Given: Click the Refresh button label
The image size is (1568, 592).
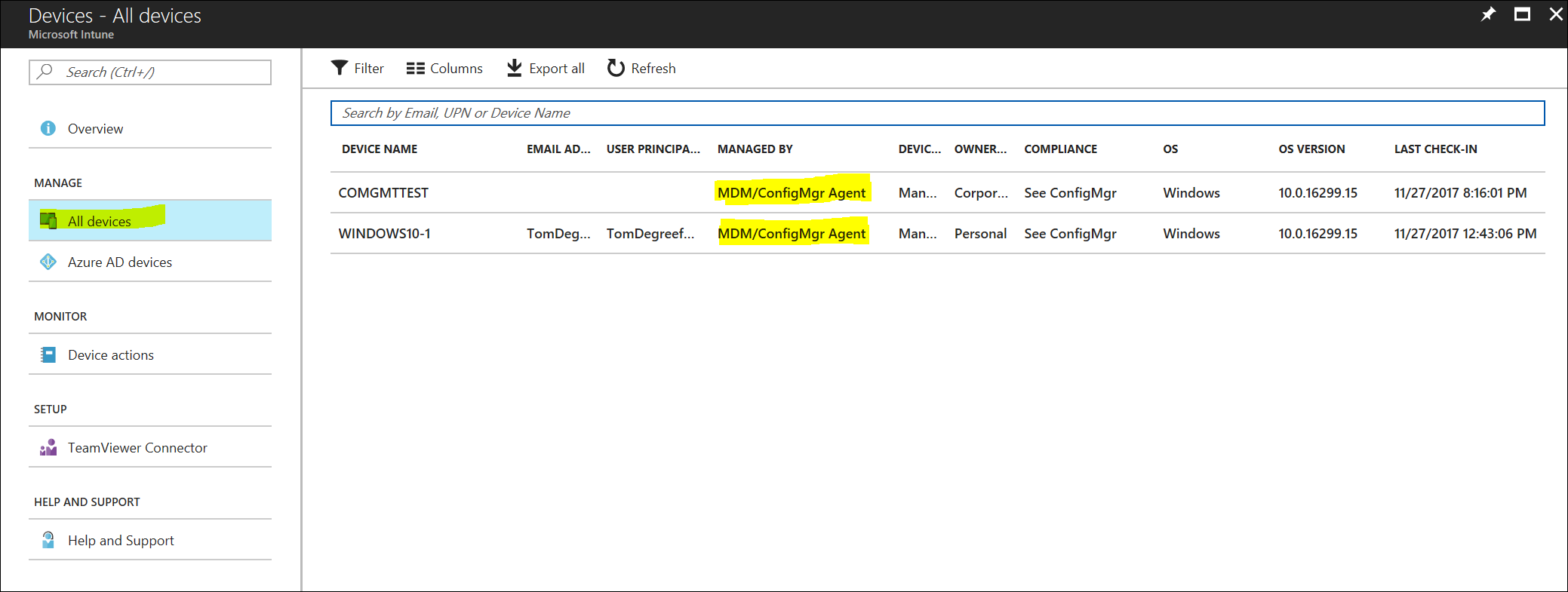Looking at the screenshot, I should (653, 69).
